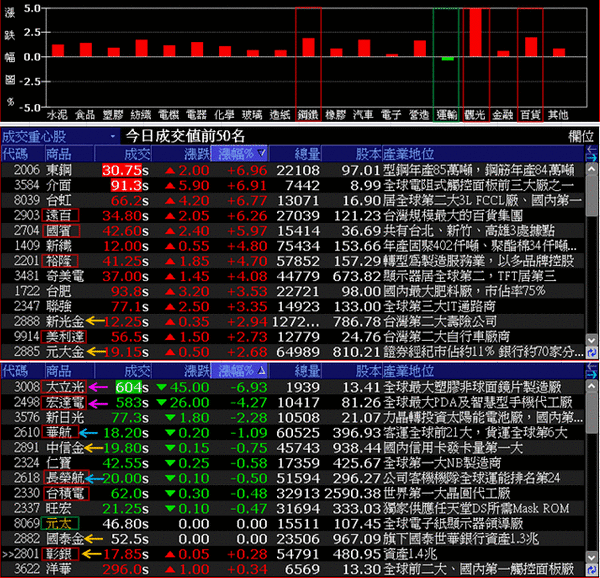Screen dimensions: 600x578
Task: Select the 彰銀 stock name in row 2801
Action: tap(59, 554)
